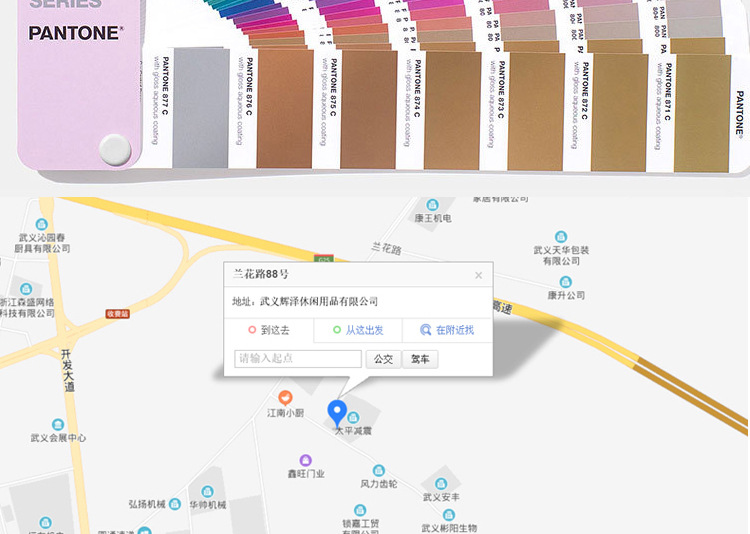Click the 武义天华包装 company icon
750x534 pixels.
(561, 236)
